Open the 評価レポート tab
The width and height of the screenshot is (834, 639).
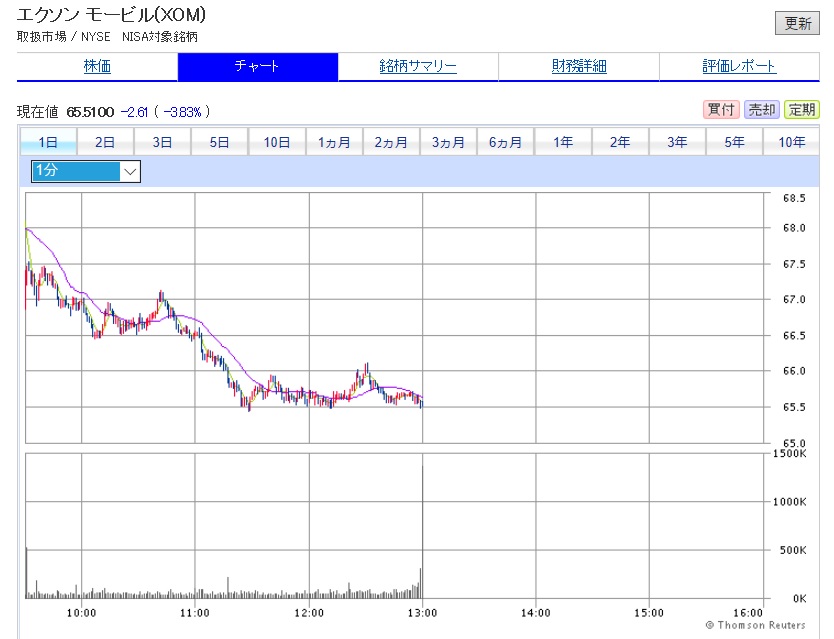pos(739,67)
